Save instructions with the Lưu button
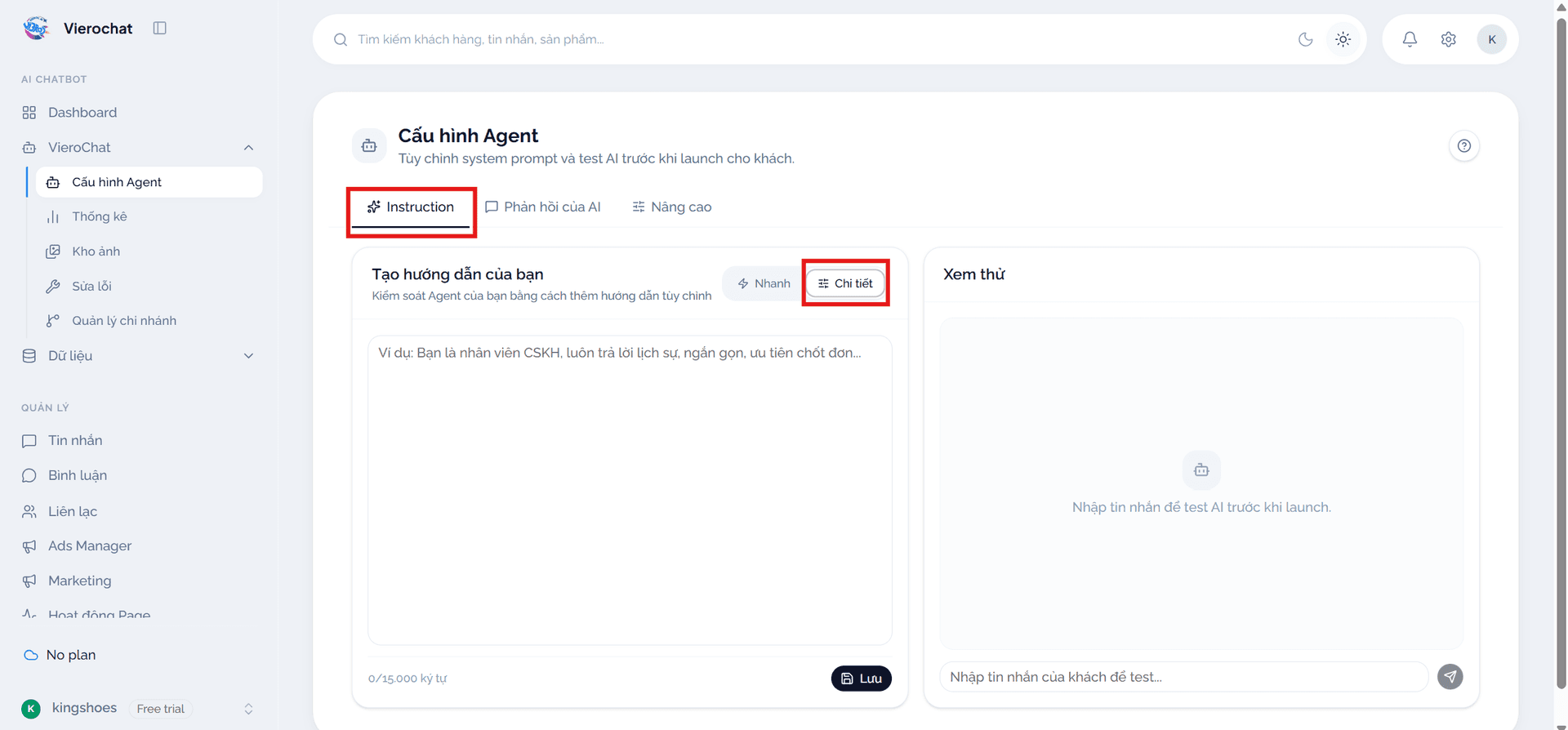 click(861, 679)
